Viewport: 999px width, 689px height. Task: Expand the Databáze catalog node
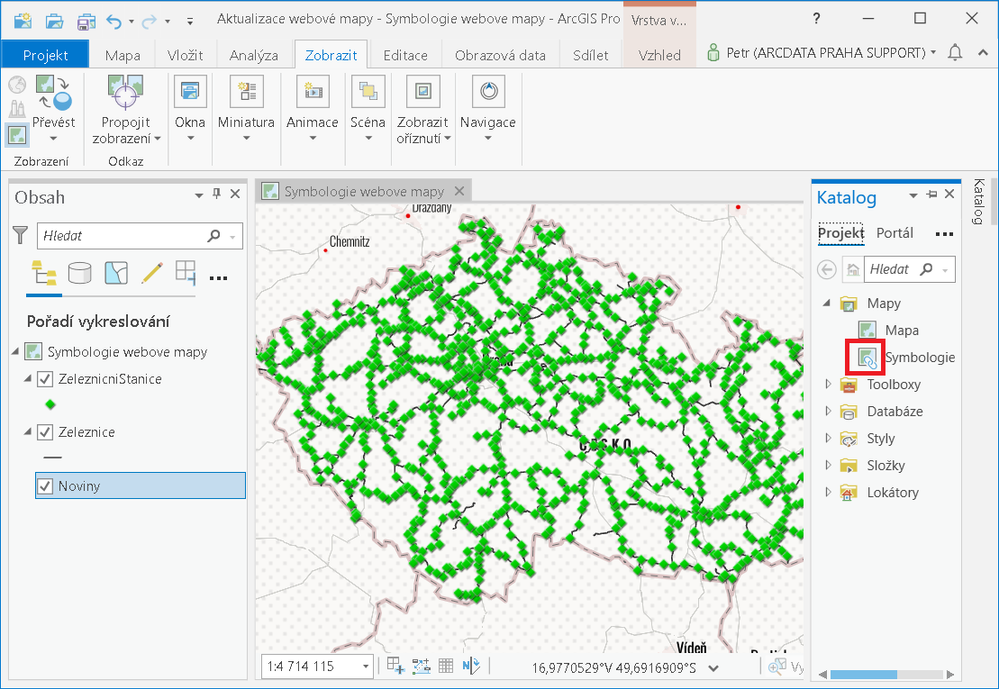828,411
